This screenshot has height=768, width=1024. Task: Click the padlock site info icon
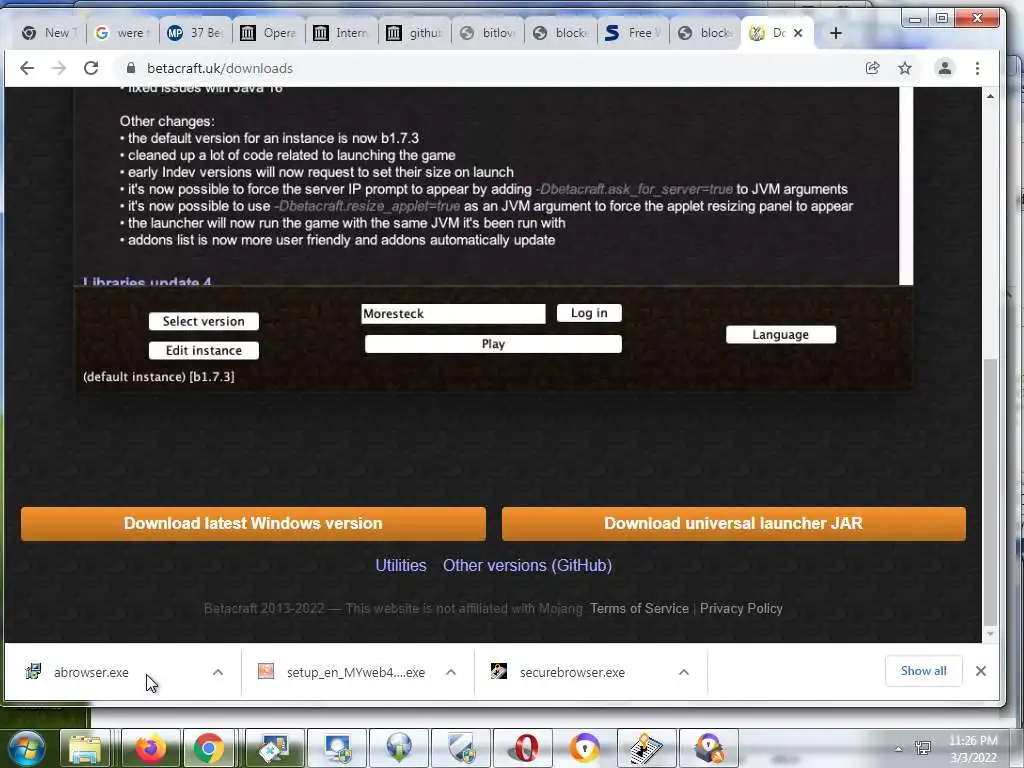[131, 68]
